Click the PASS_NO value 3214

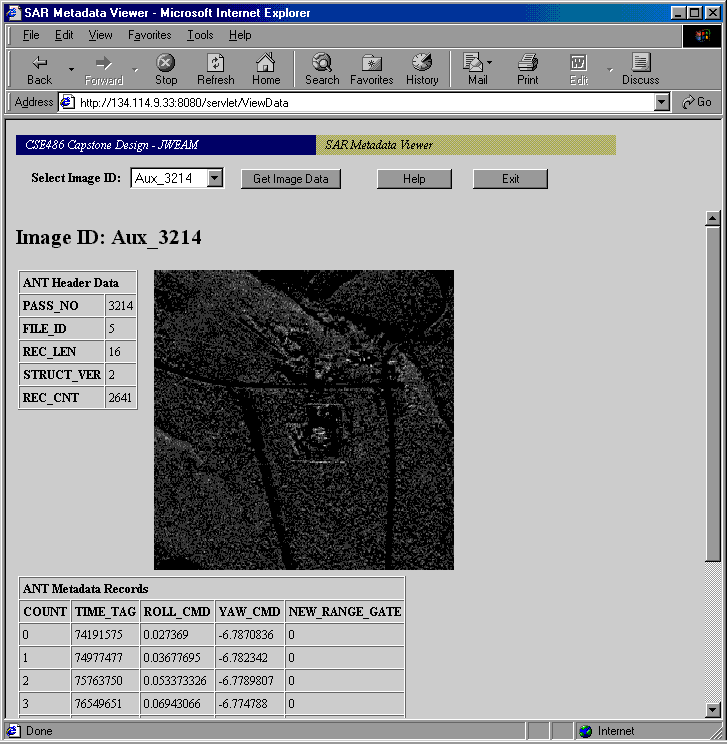(121, 306)
